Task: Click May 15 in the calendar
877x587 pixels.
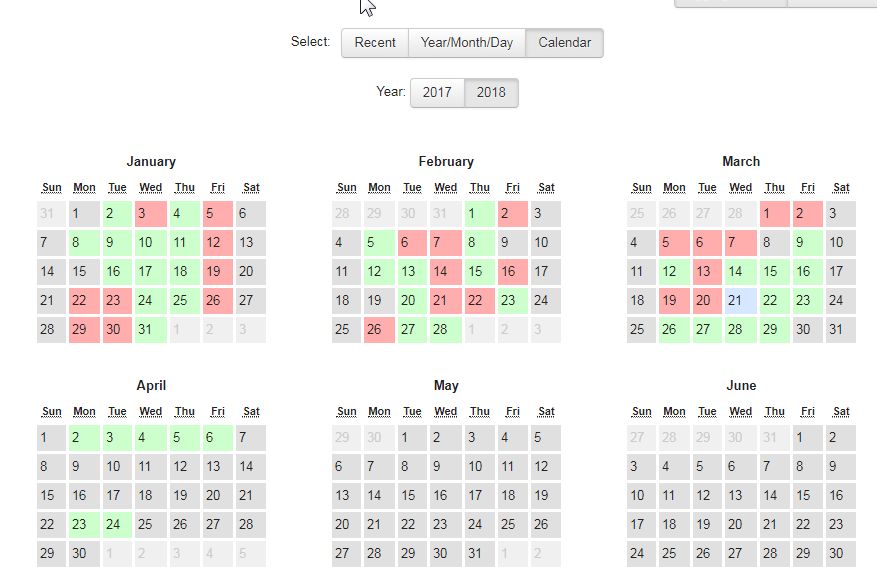Action: pyautogui.click(x=413, y=495)
